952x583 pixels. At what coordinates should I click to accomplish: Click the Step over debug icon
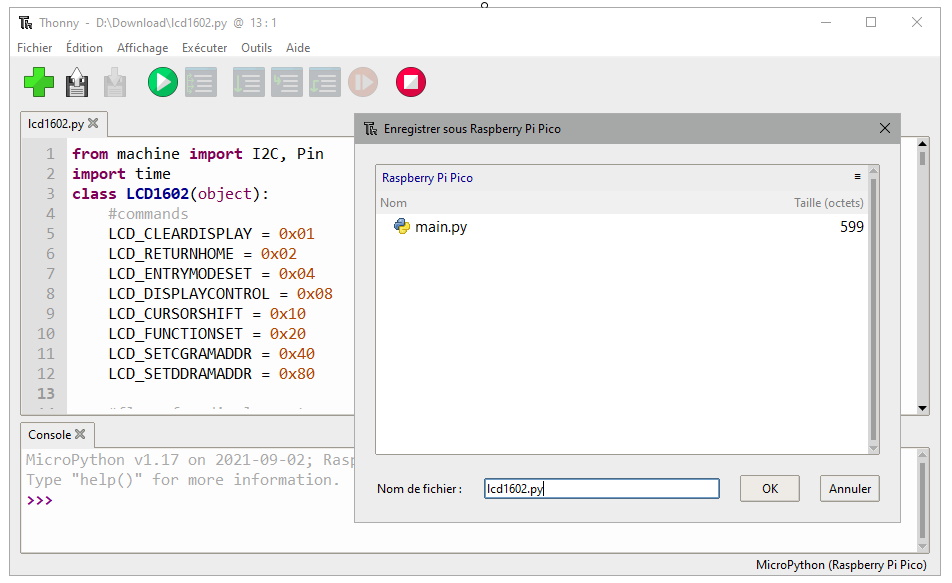point(248,82)
